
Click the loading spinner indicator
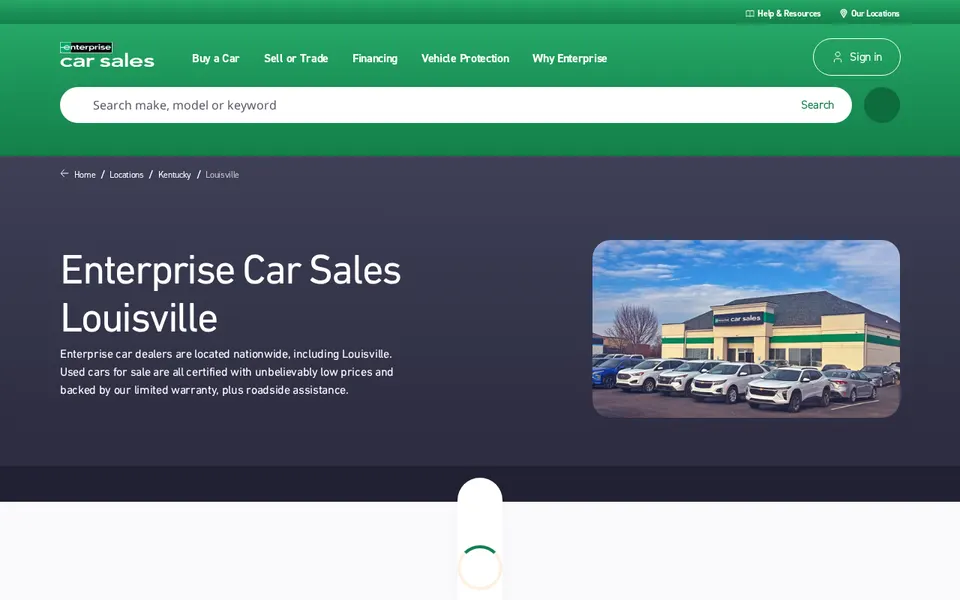tap(480, 567)
